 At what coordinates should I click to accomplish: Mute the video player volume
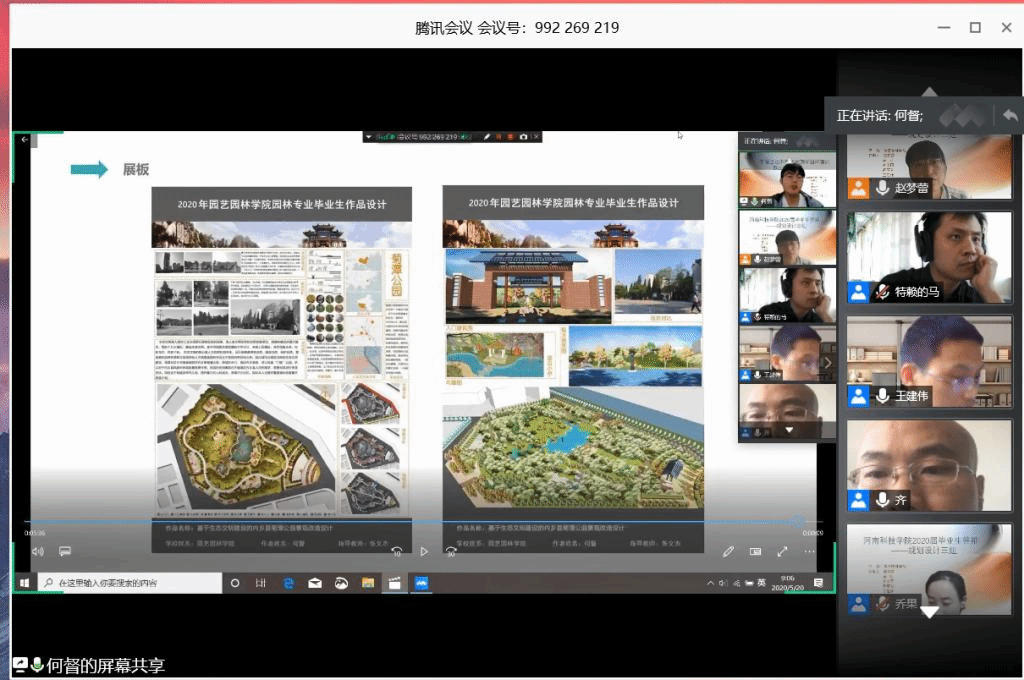(38, 551)
